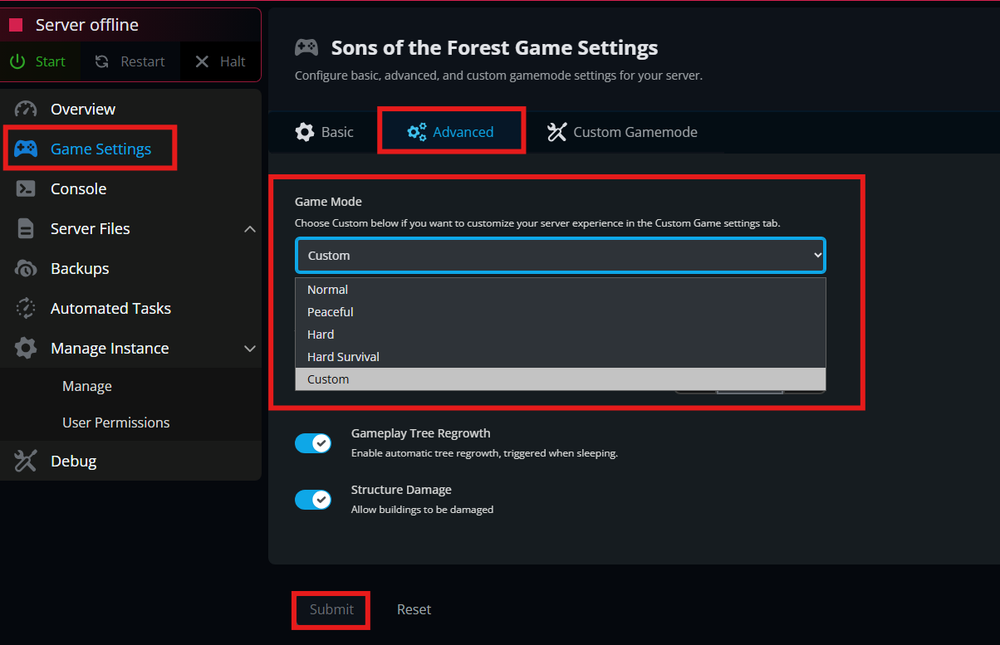Click the Server Files document icon
The width and height of the screenshot is (1000, 645).
click(23, 228)
